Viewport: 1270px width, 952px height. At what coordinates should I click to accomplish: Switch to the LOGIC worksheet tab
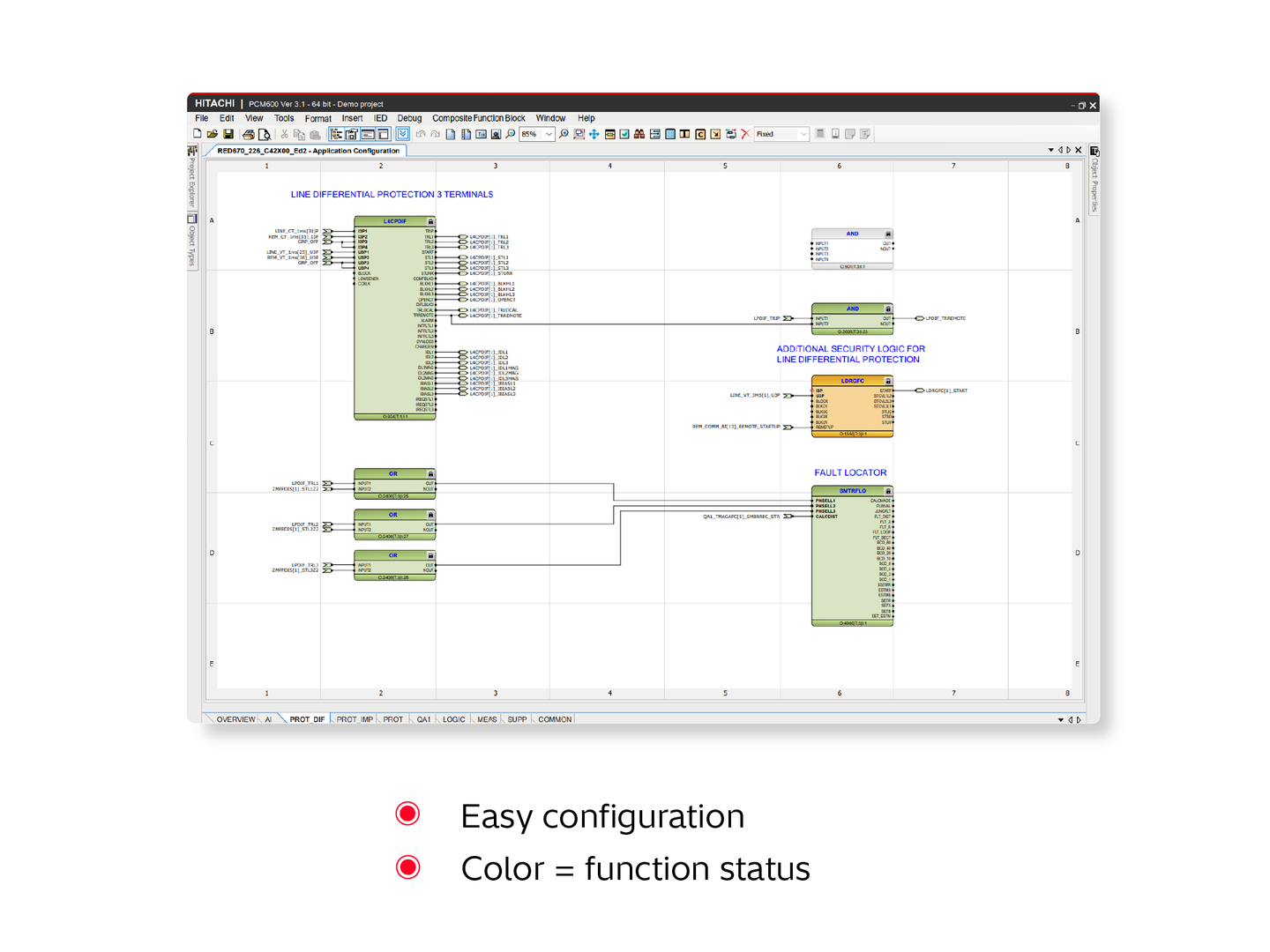click(x=452, y=719)
